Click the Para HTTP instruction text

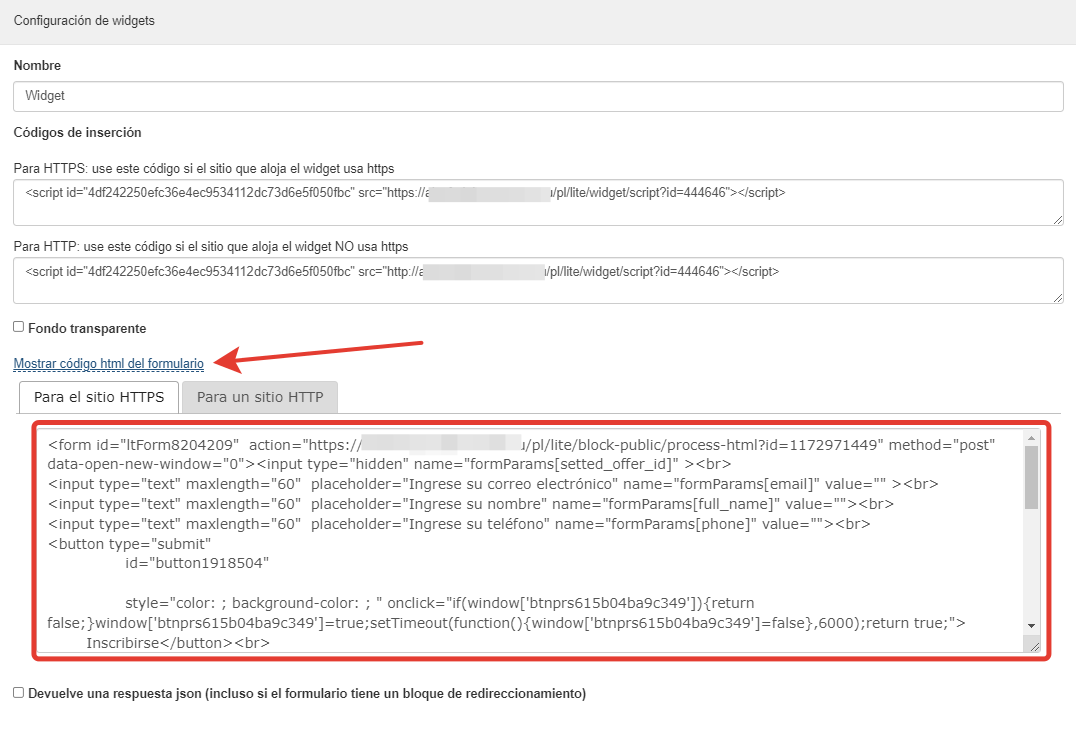click(211, 246)
